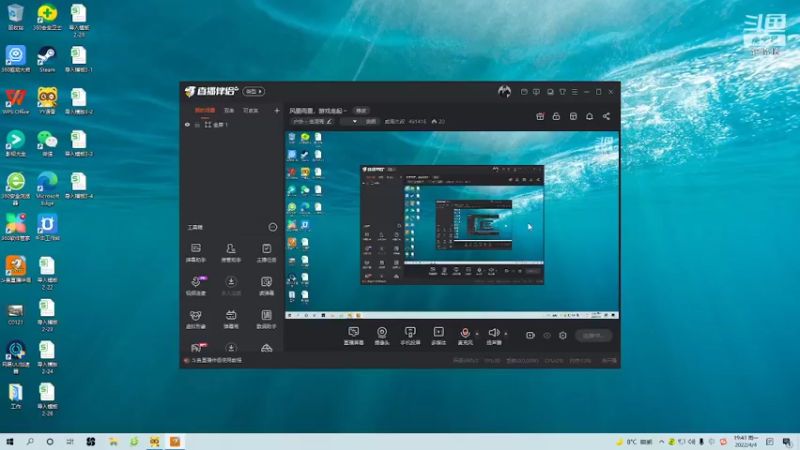Screen dimensions: 800x450
Task: Switch to the second scene tab
Action: click(229, 110)
